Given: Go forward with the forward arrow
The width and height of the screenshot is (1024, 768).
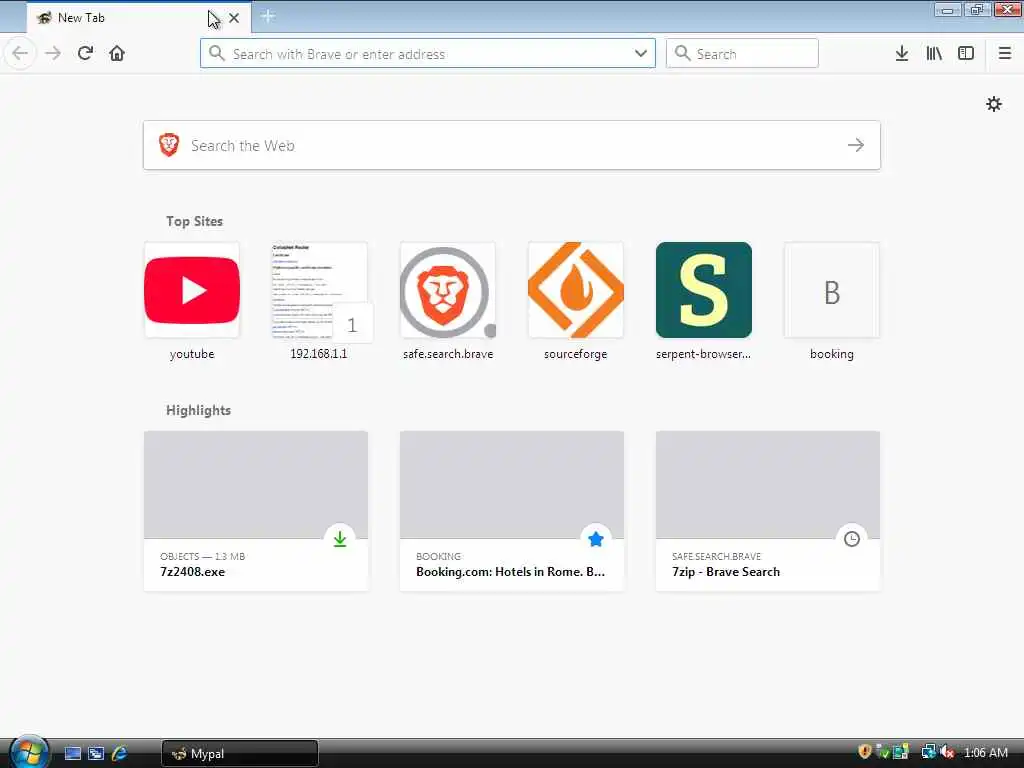Looking at the screenshot, I should [x=53, y=53].
